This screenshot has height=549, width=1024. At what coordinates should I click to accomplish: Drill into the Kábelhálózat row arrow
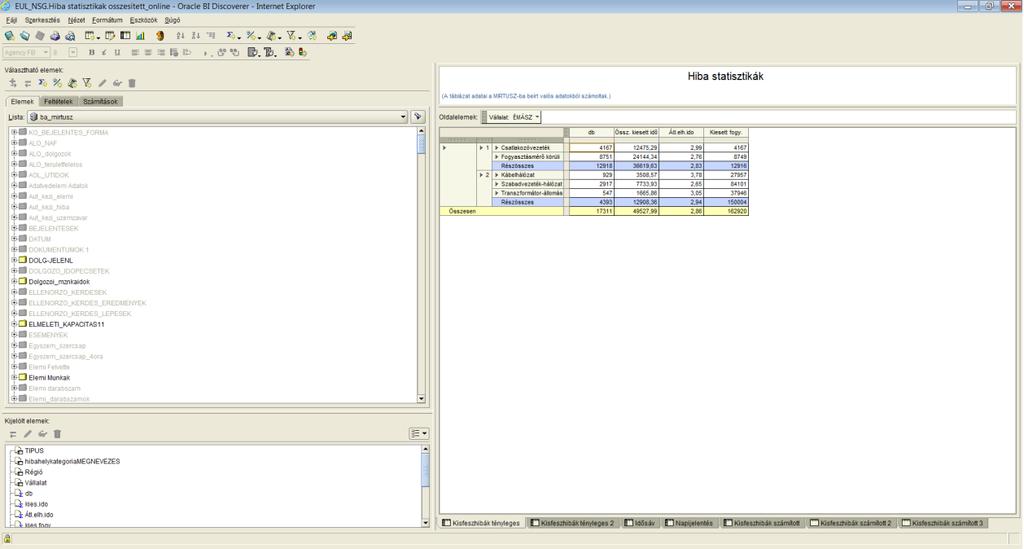click(496, 175)
